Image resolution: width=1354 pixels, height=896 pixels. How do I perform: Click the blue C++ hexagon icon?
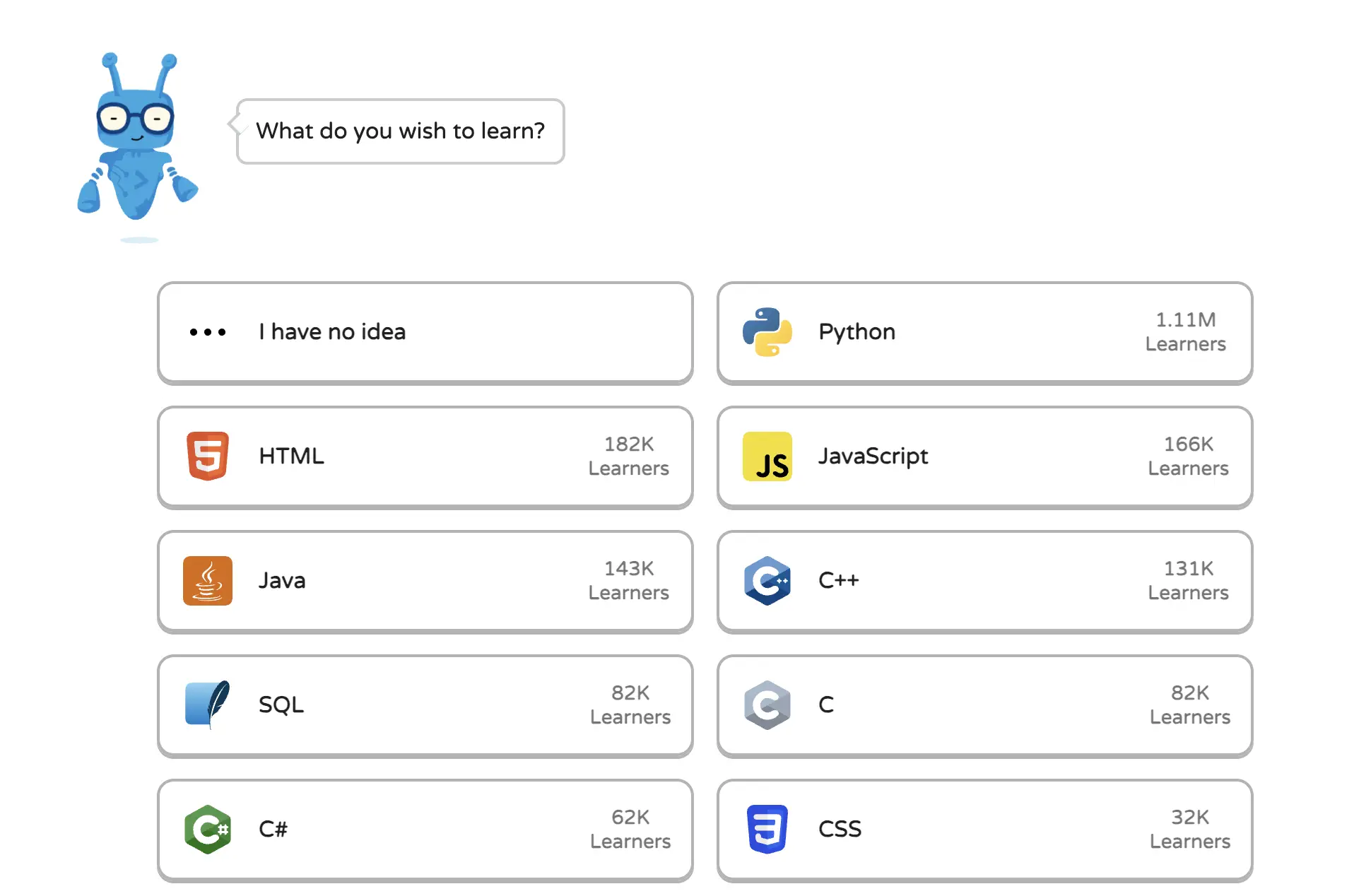coord(767,581)
